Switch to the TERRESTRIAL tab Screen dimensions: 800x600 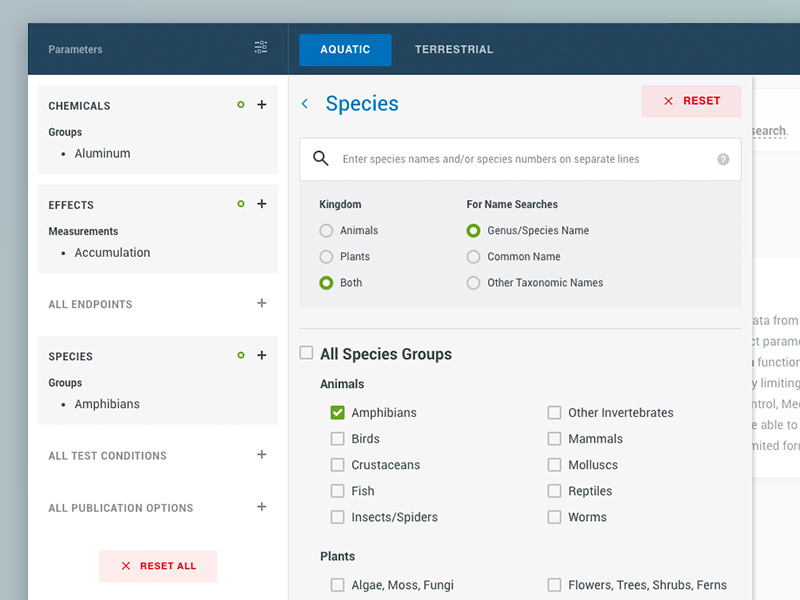[454, 48]
